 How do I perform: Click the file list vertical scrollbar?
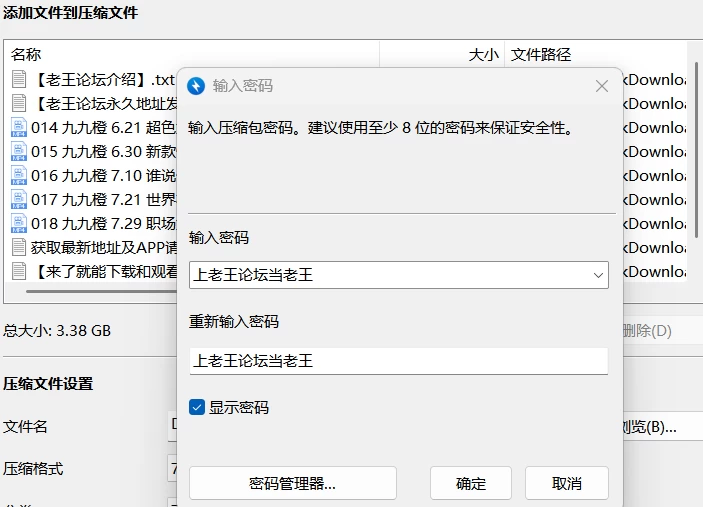point(696,150)
